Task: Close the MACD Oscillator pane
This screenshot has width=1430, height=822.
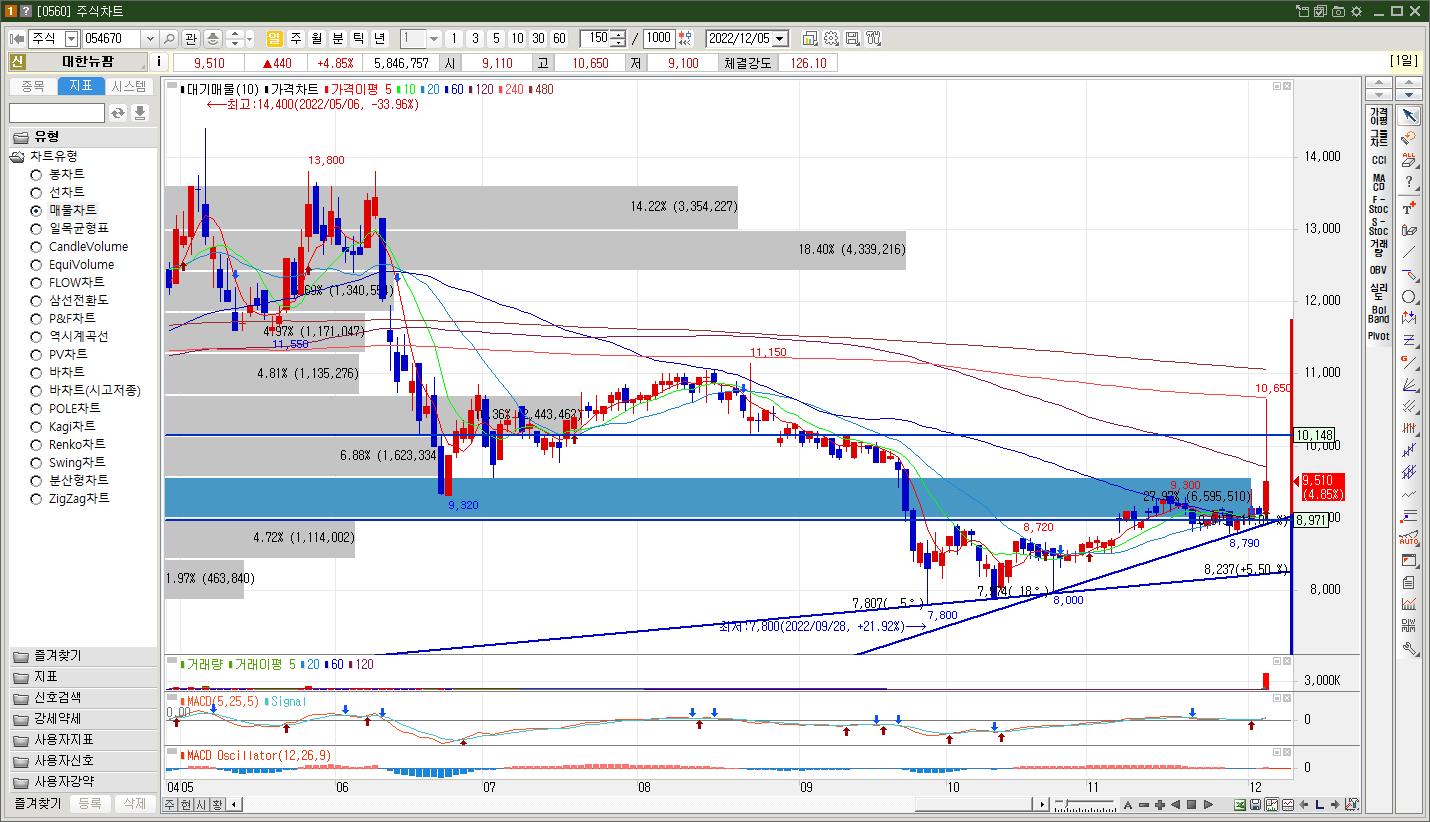Action: pyautogui.click(x=1286, y=753)
